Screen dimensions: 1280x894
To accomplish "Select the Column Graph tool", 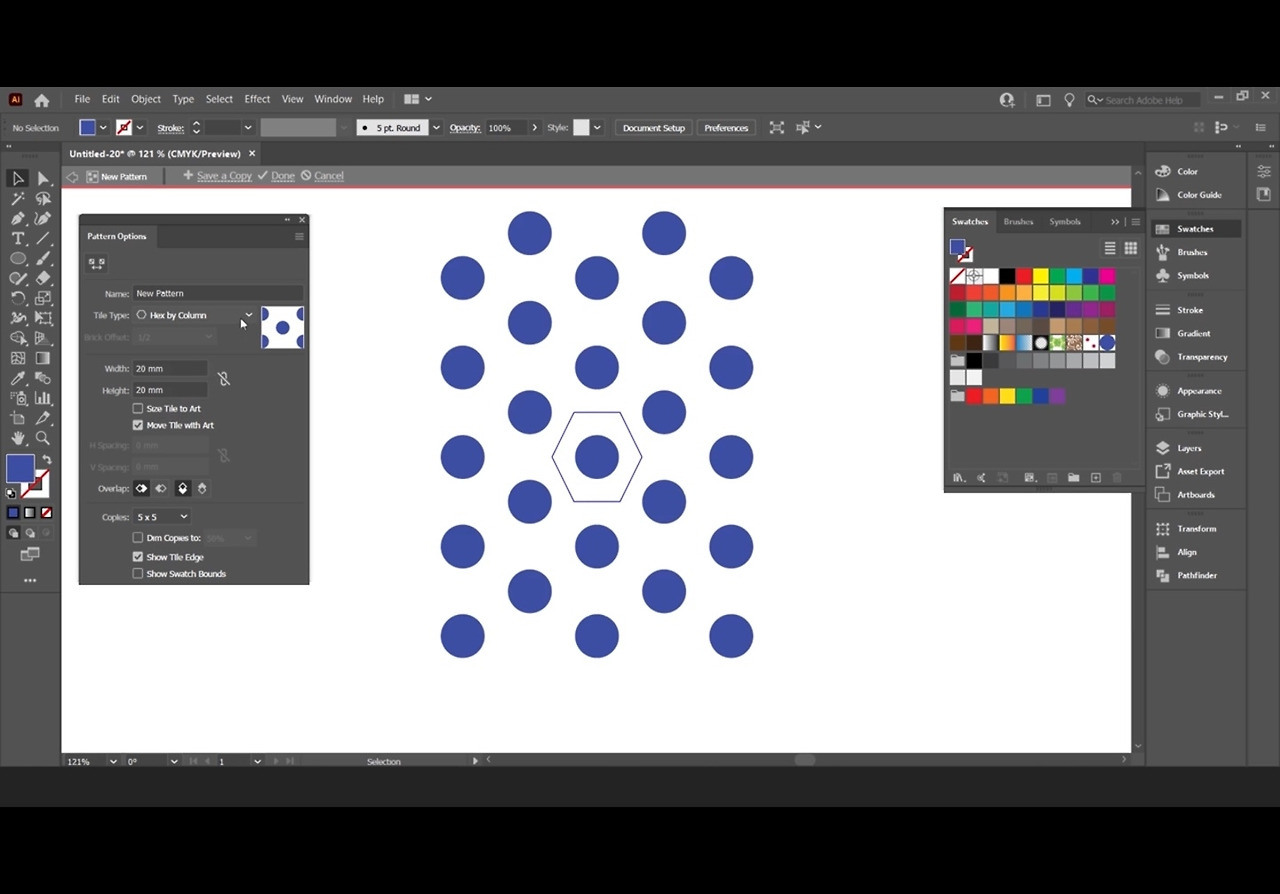I will 43,398.
